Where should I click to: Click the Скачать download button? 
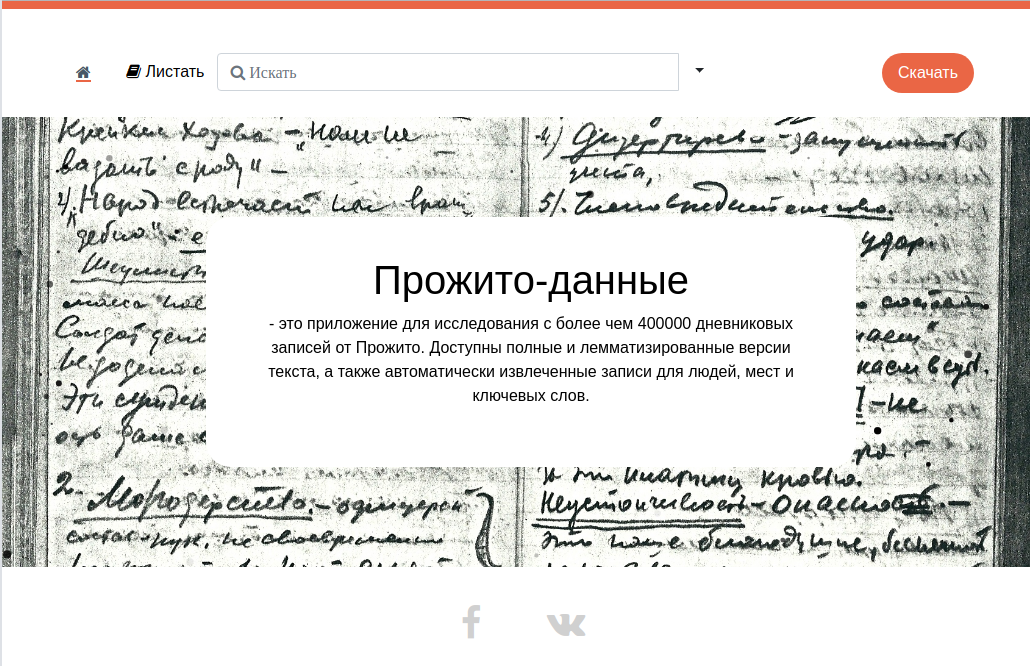tap(928, 73)
